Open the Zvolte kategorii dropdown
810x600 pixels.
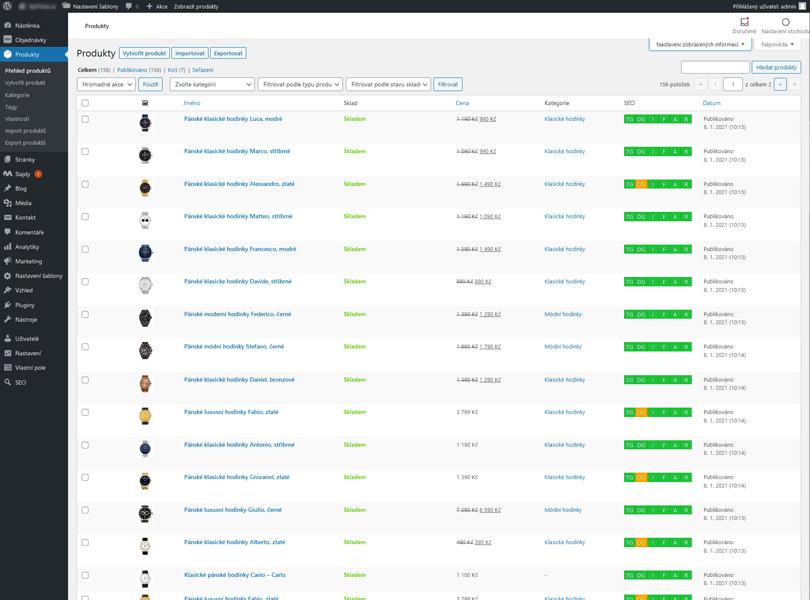[212, 84]
